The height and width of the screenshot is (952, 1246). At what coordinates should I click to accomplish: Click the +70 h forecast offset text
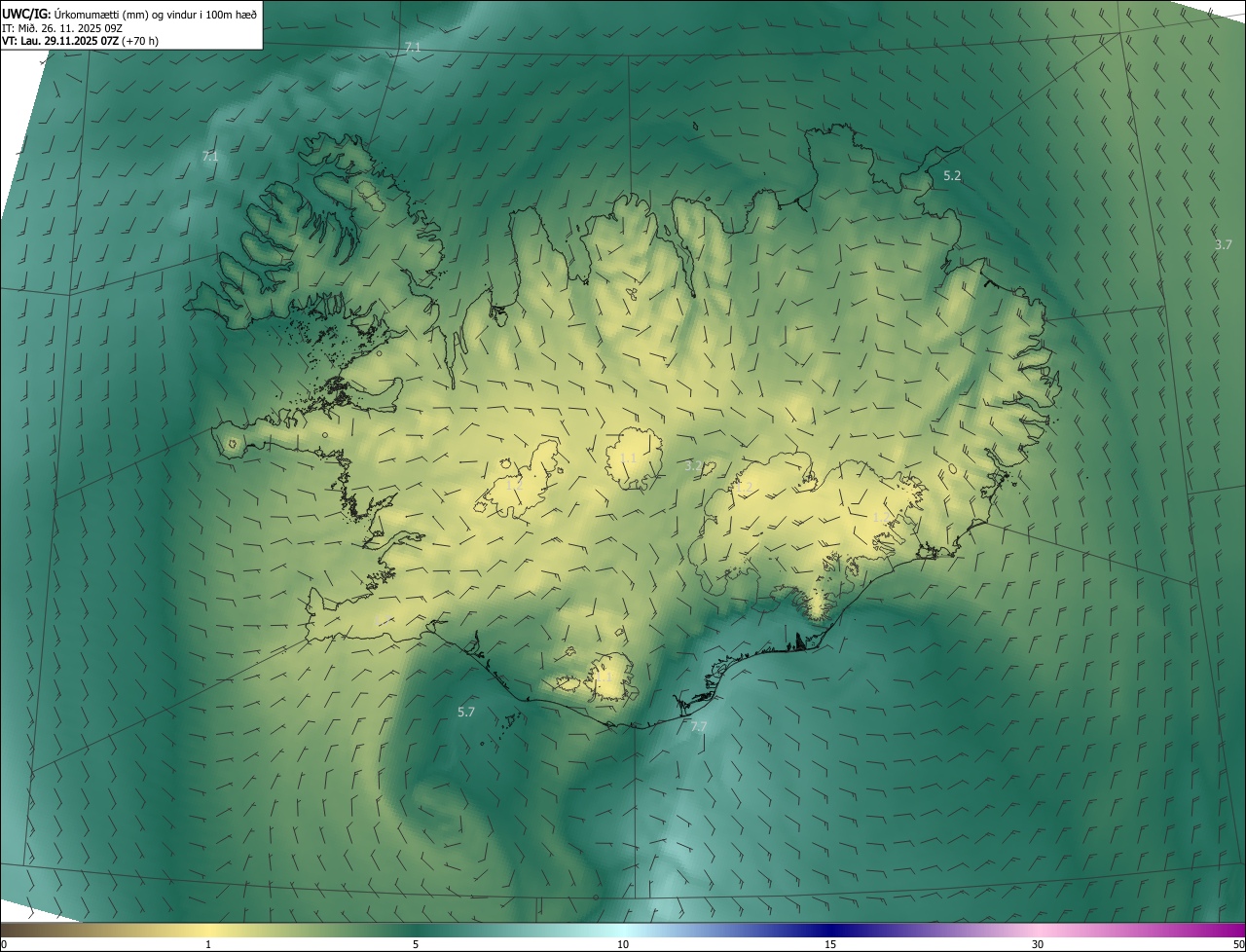(x=140, y=41)
